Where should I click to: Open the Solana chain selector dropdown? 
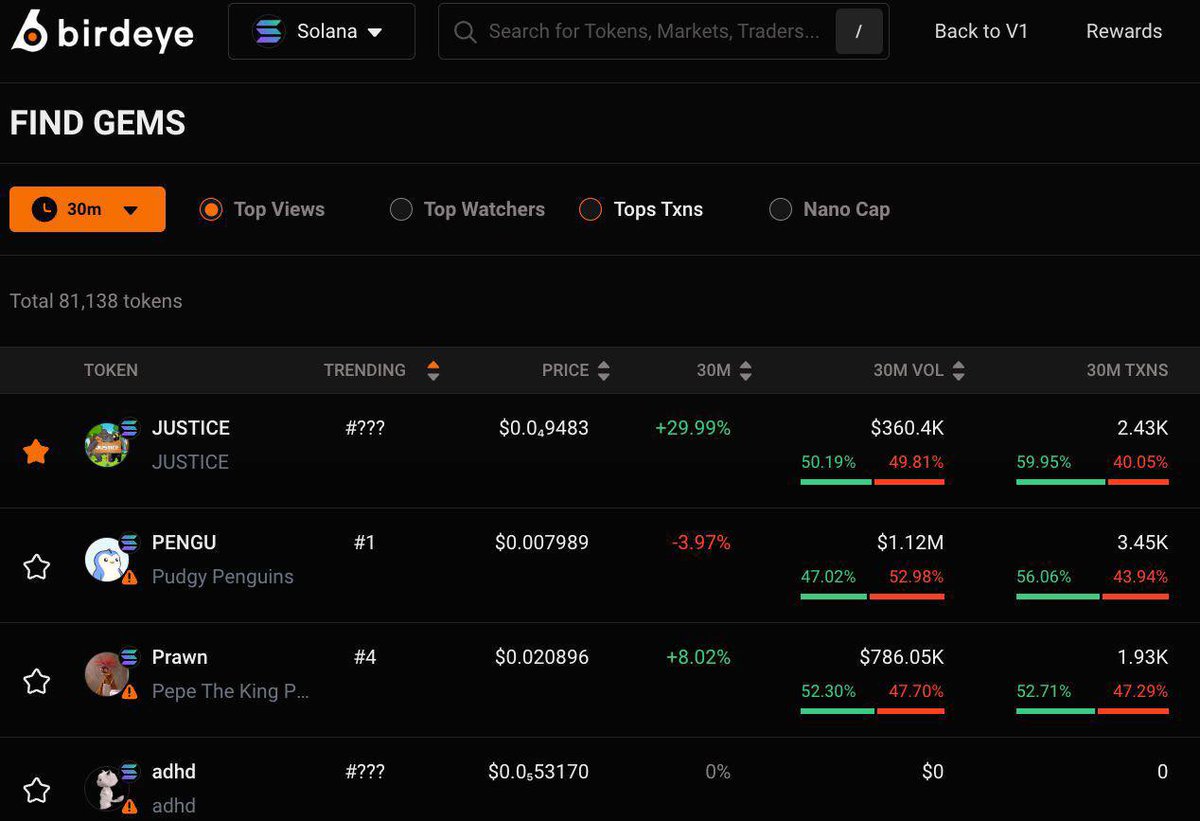coord(322,31)
